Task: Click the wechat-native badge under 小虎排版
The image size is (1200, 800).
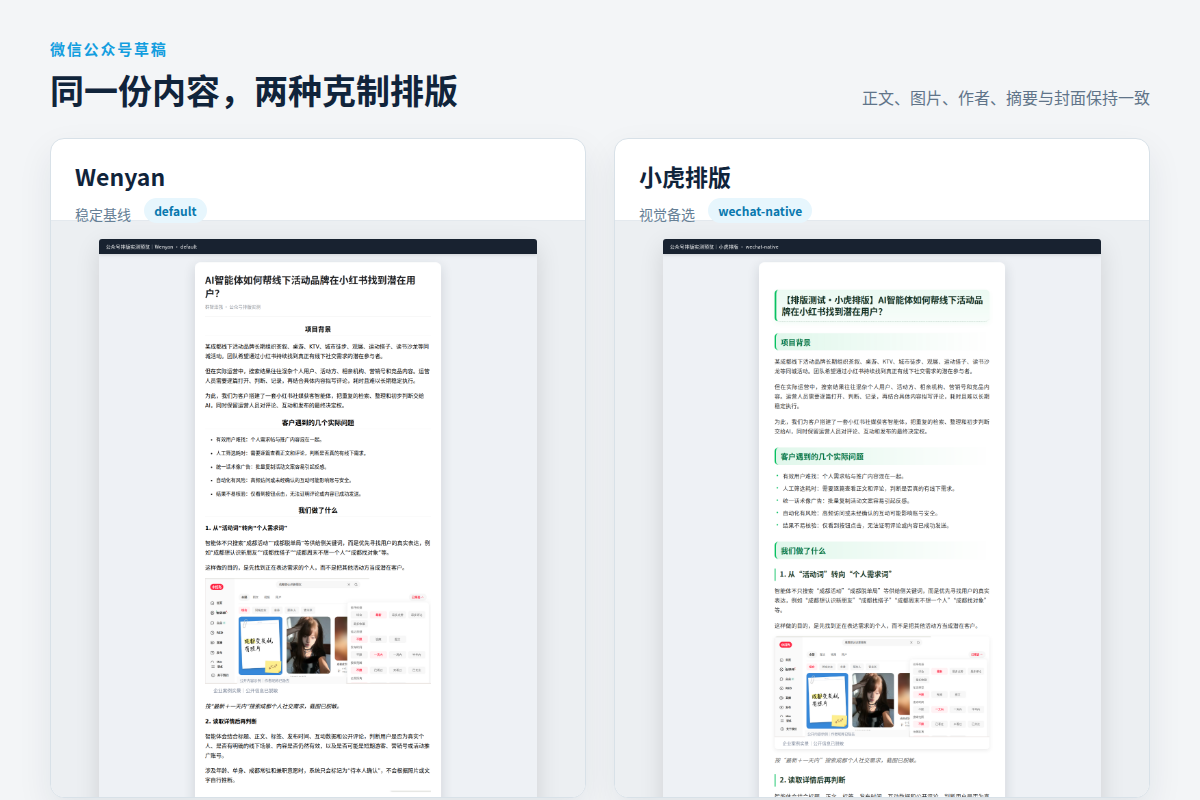Action: pos(760,211)
